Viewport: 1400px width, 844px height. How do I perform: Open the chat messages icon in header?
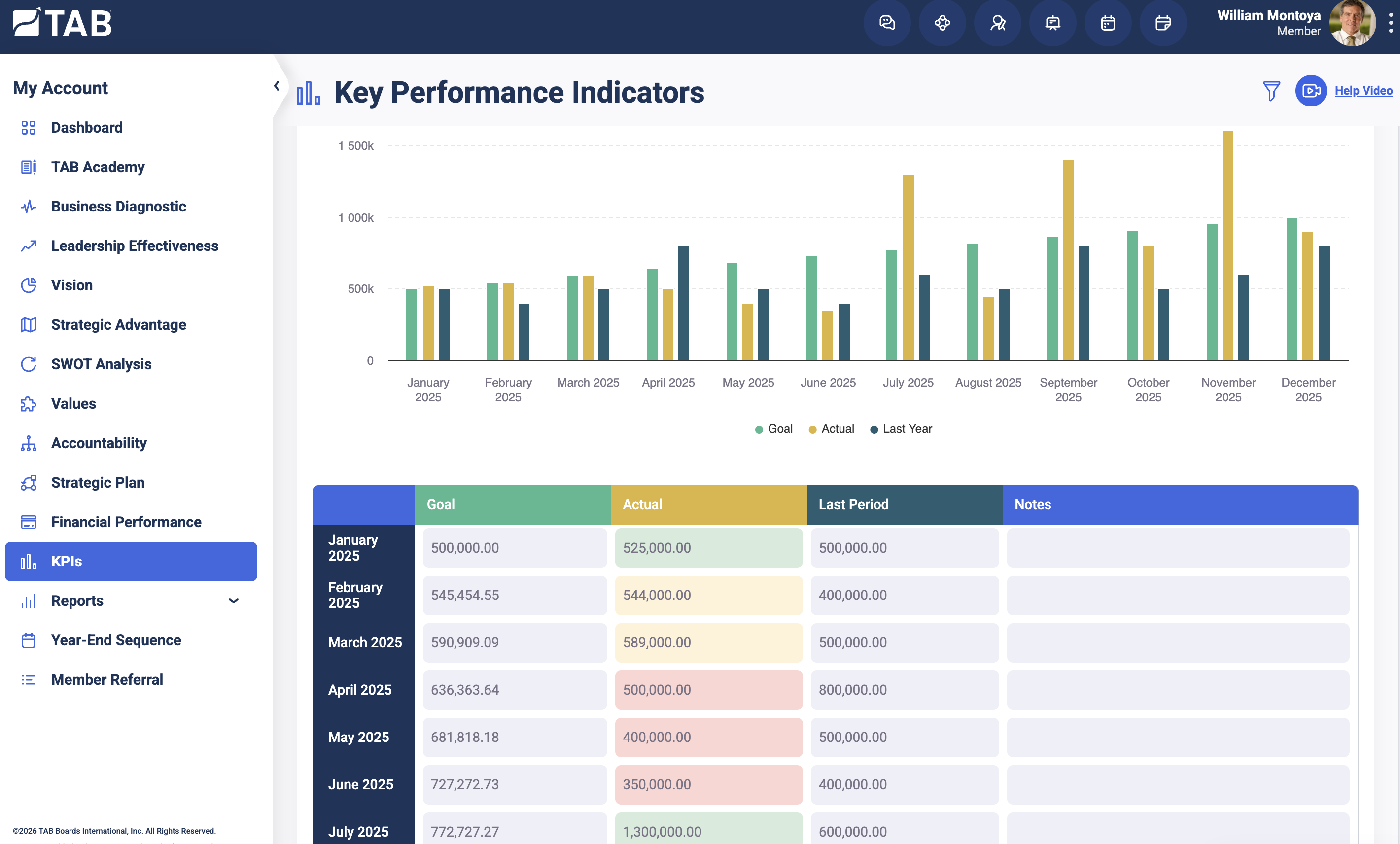coord(887,23)
